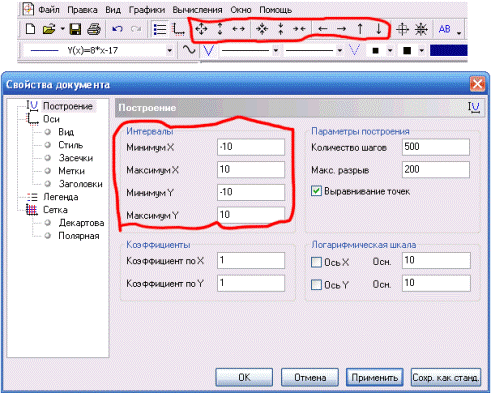Image resolution: width=491 pixels, height=393 pixels.
Task: Click the AB text label icon
Action: (x=445, y=29)
